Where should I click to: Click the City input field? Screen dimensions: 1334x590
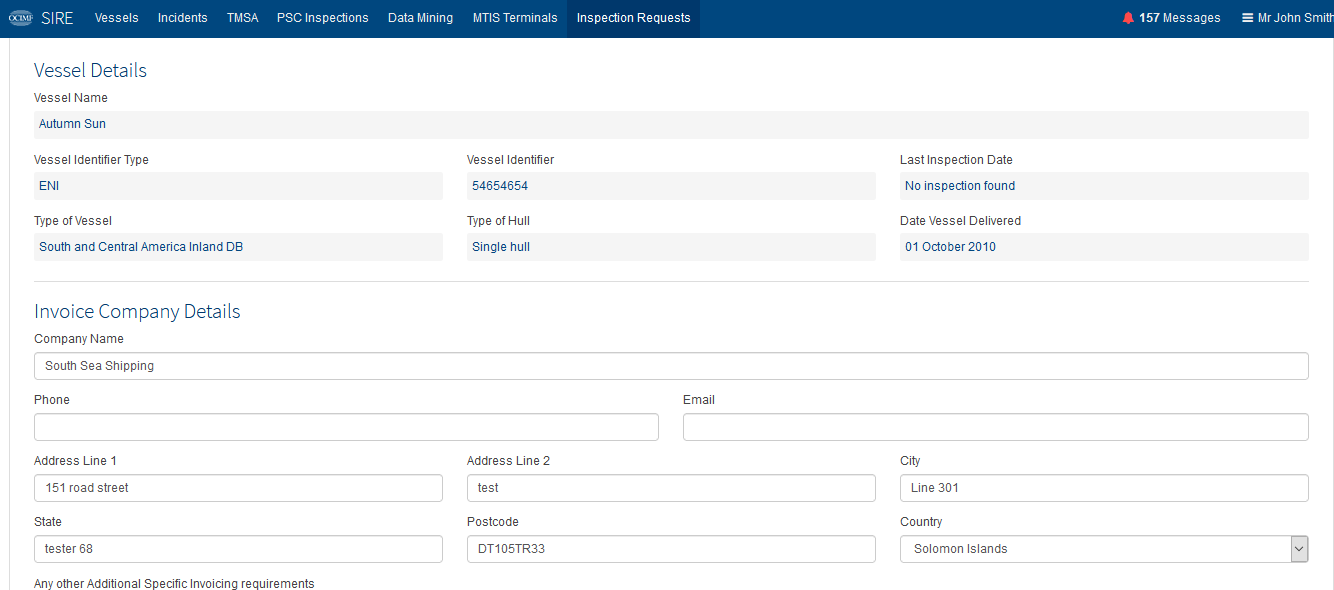pyautogui.click(x=1104, y=488)
